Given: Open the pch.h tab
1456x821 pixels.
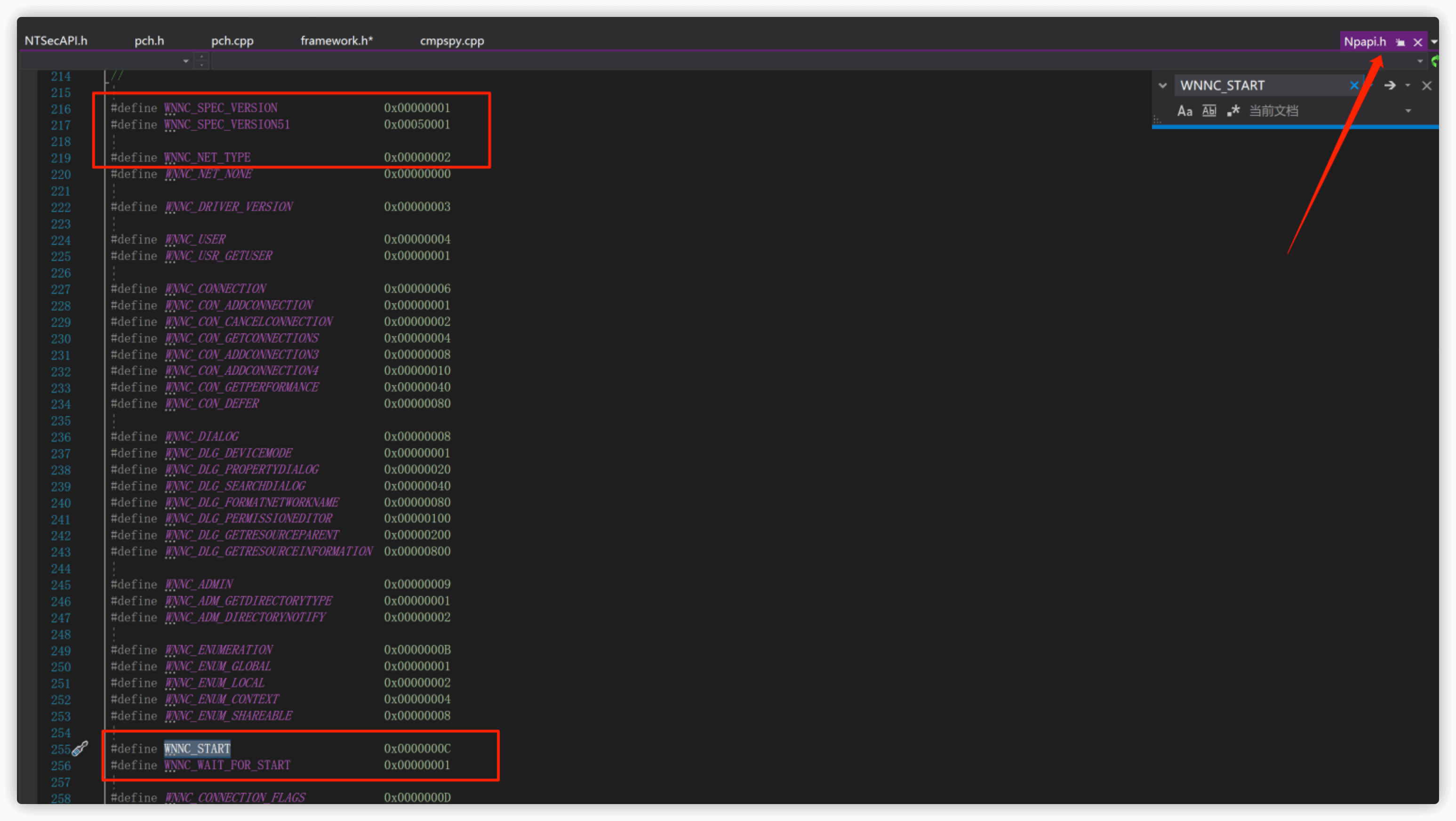Looking at the screenshot, I should pyautogui.click(x=149, y=40).
